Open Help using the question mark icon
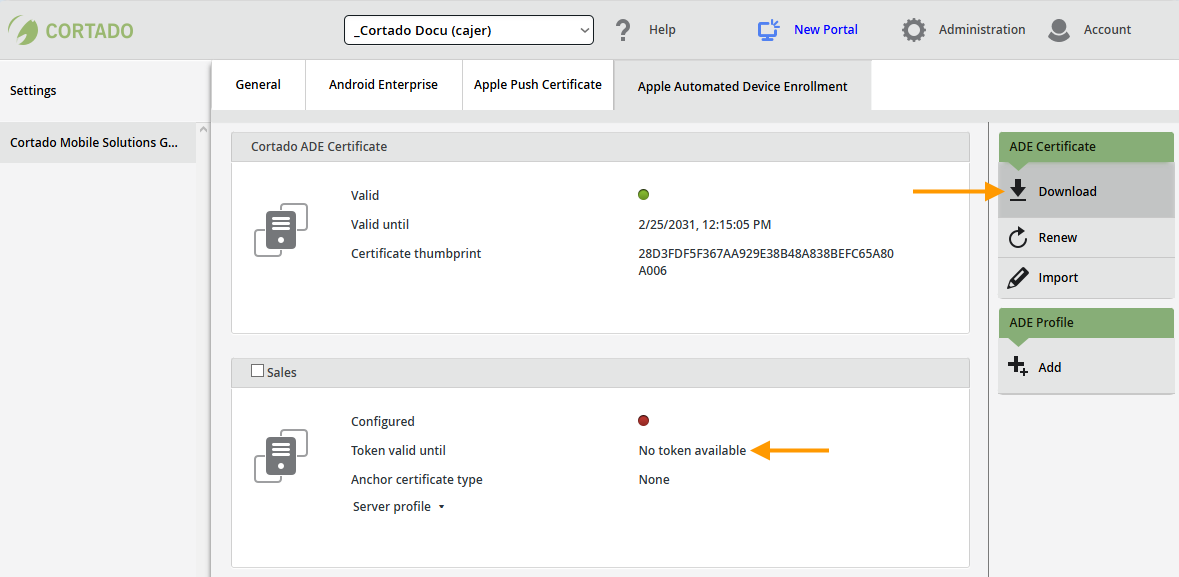Image resolution: width=1179 pixels, height=577 pixels. (622, 29)
